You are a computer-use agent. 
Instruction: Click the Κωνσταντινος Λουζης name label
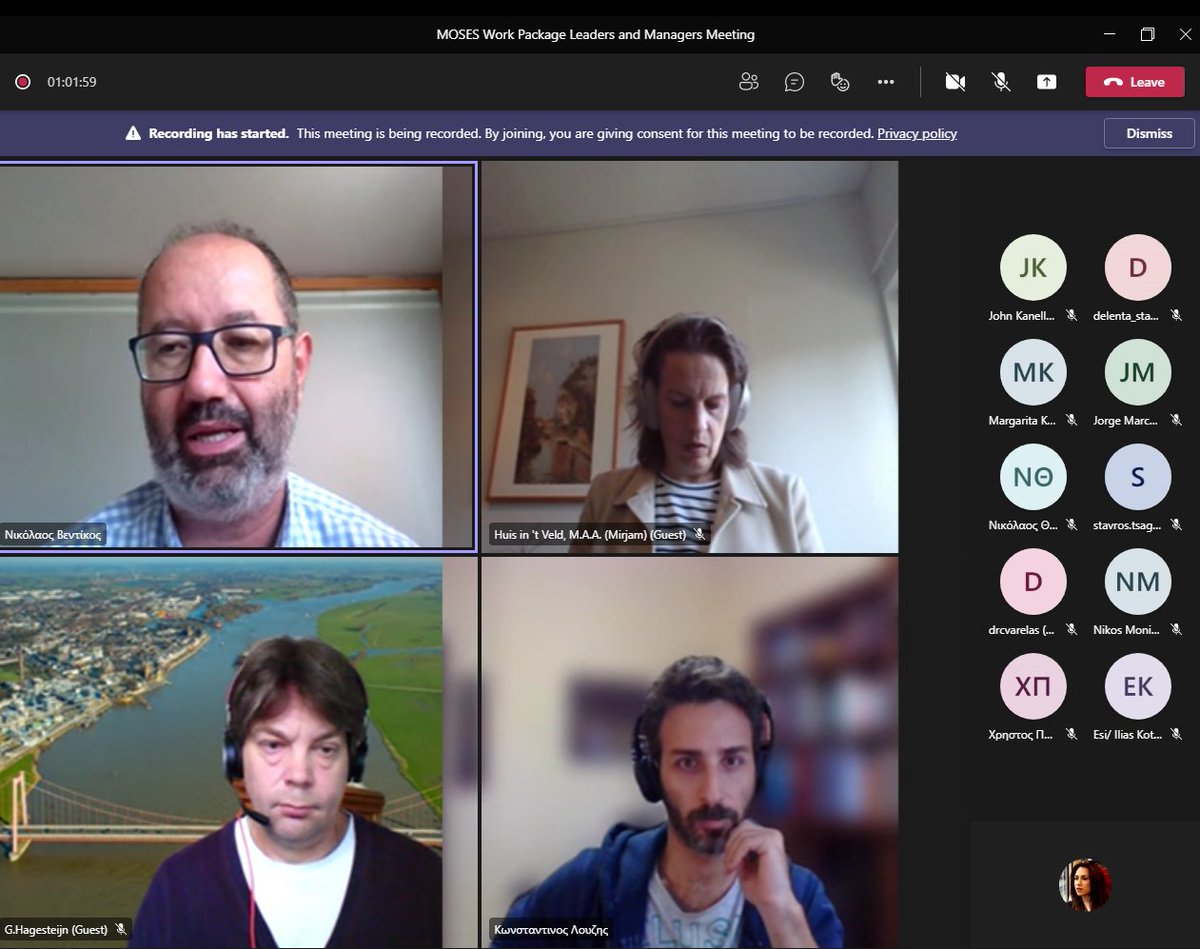pos(550,930)
